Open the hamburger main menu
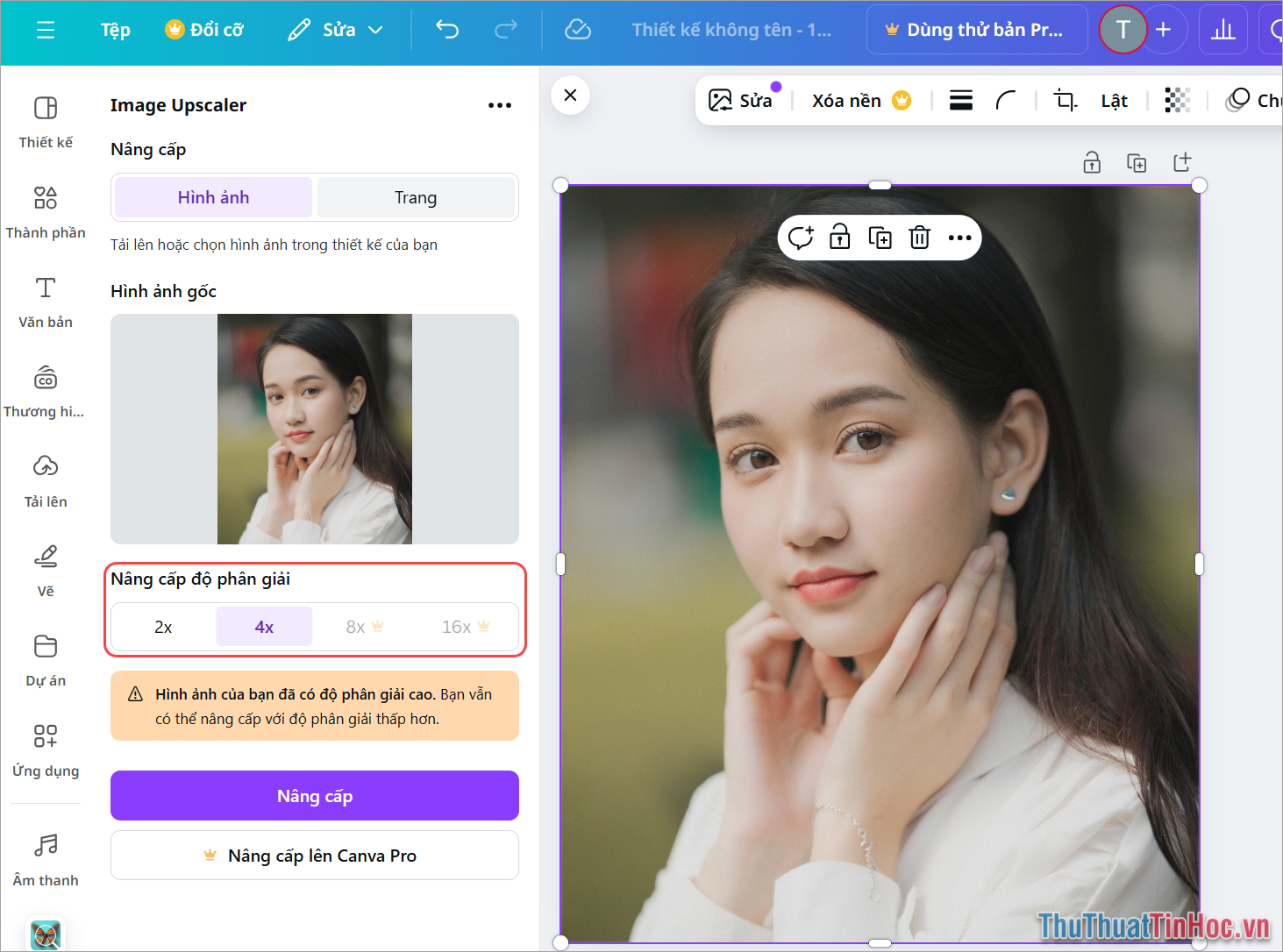The image size is (1283, 952). pyautogui.click(x=46, y=30)
